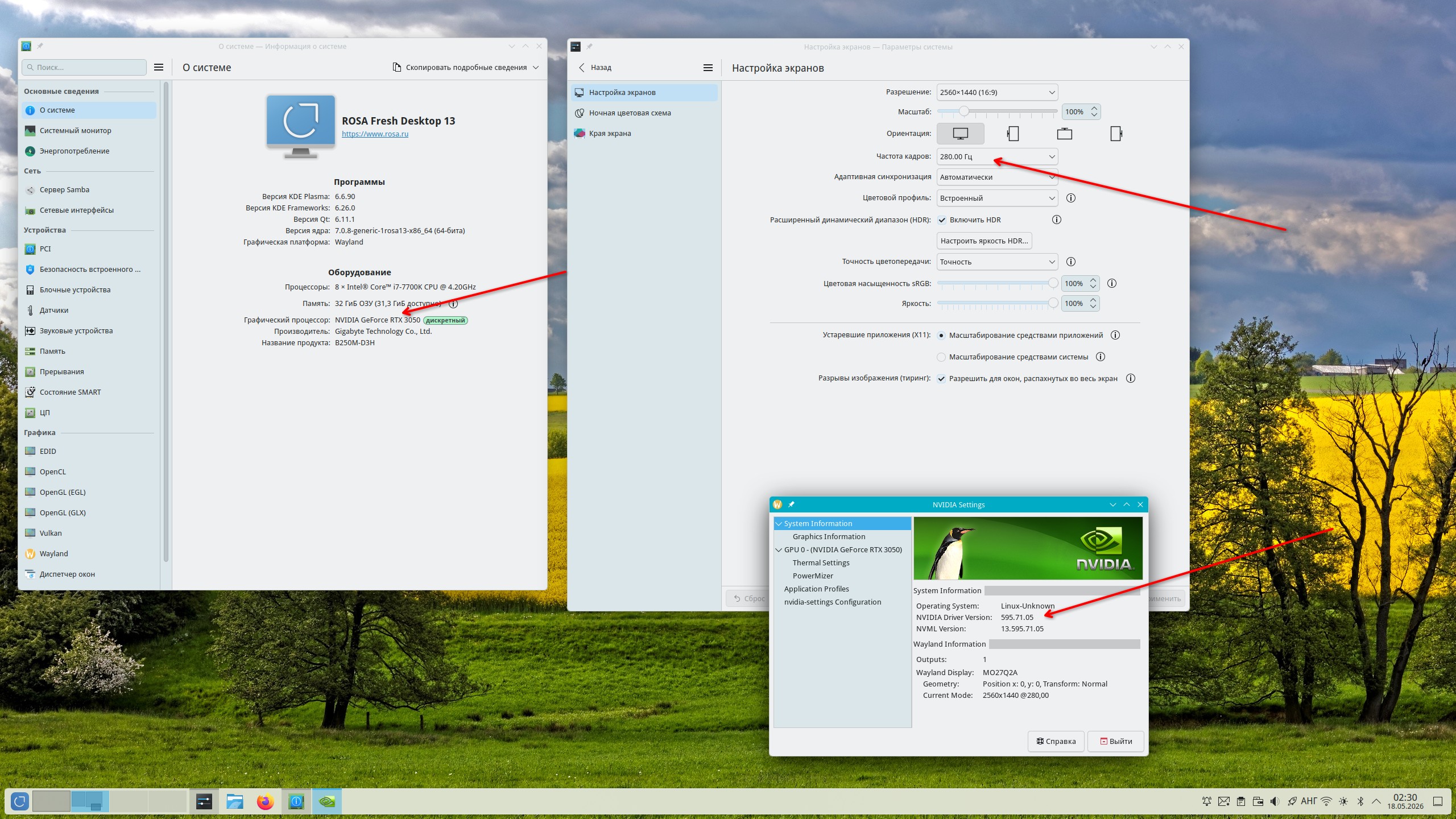1456x819 pixels.
Task: Switch to System Settings taskbar icon
Action: click(204, 801)
